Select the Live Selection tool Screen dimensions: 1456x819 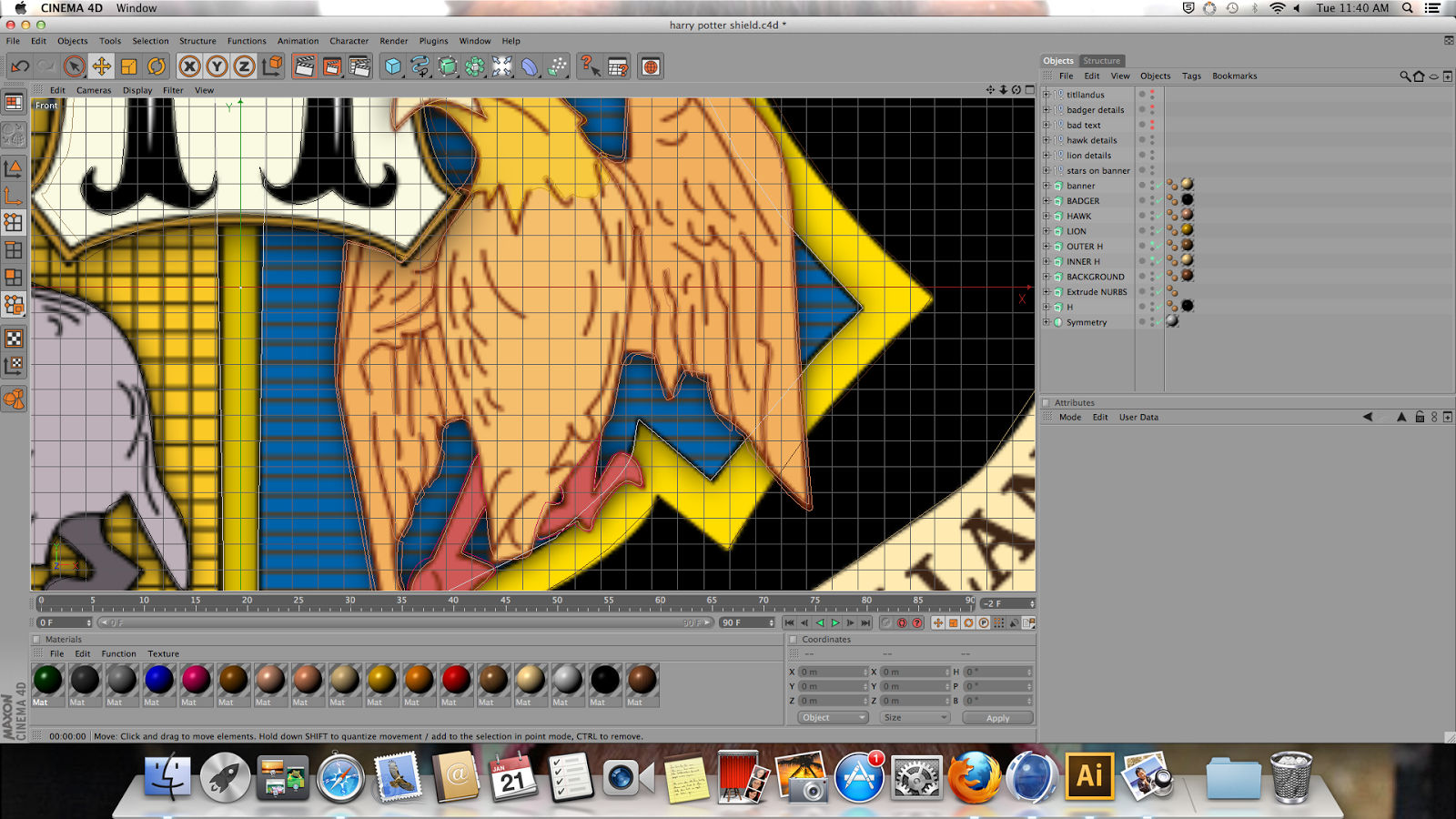tap(75, 66)
